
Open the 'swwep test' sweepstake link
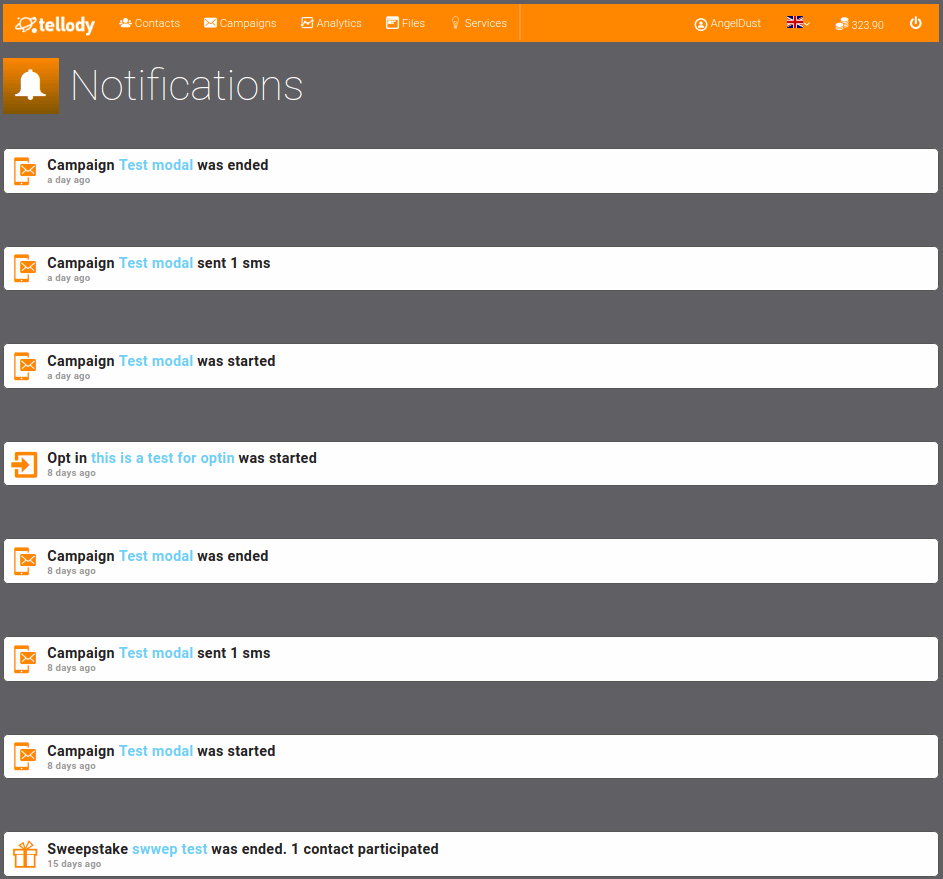click(x=170, y=849)
